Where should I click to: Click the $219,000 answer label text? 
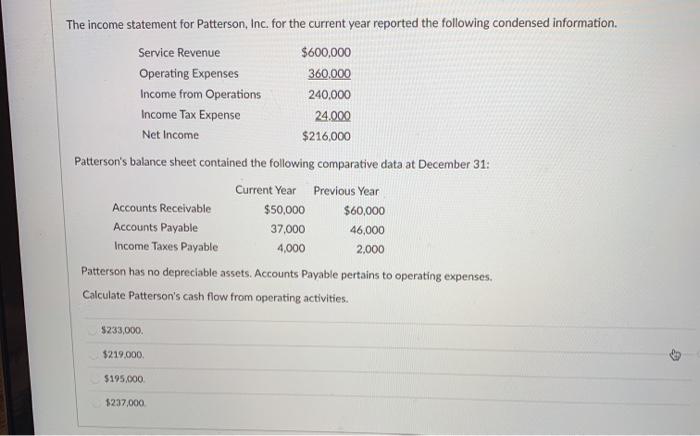point(124,355)
